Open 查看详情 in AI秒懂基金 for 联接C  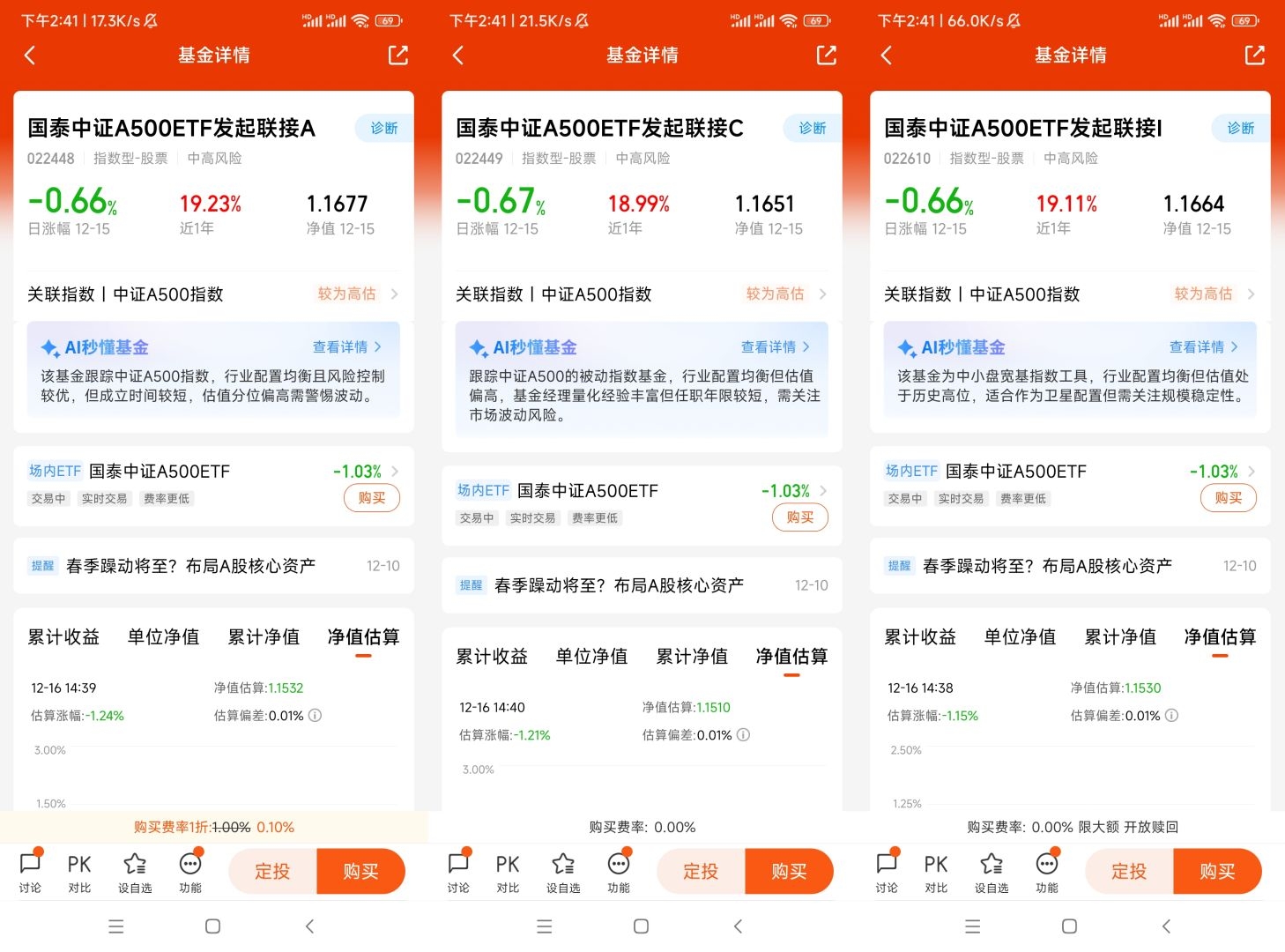[x=775, y=347]
